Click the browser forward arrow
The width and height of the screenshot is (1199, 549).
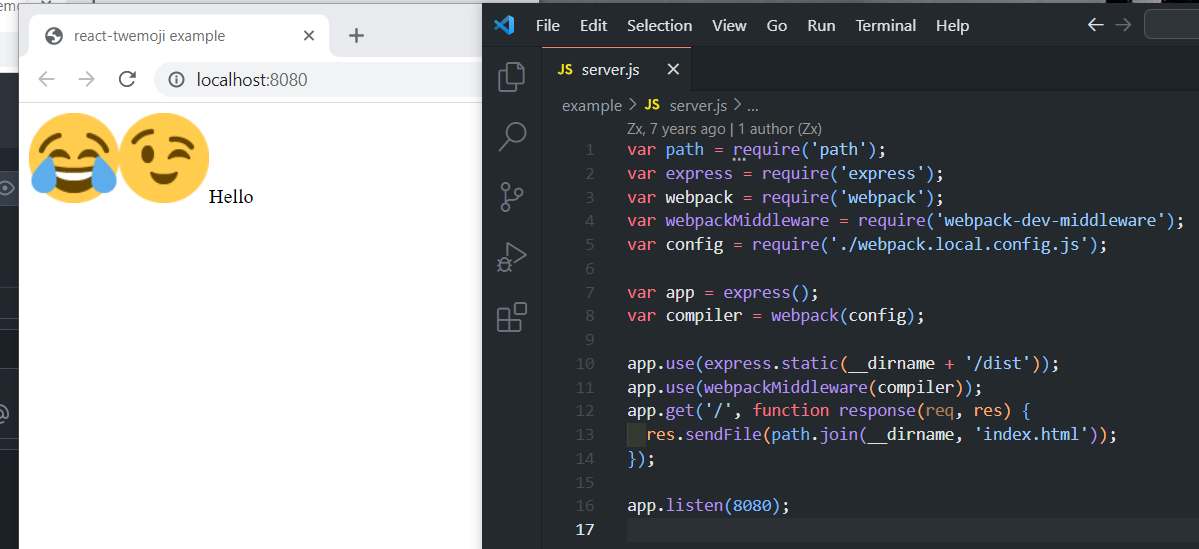[x=86, y=79]
